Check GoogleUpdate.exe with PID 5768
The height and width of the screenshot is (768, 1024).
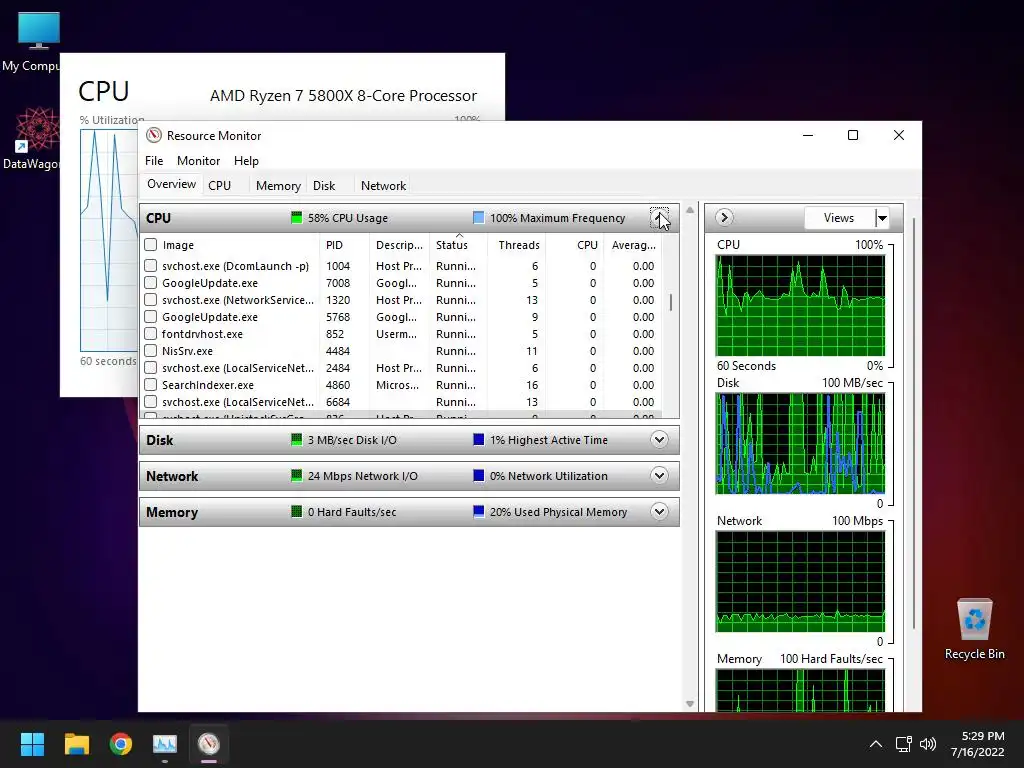(x=151, y=317)
